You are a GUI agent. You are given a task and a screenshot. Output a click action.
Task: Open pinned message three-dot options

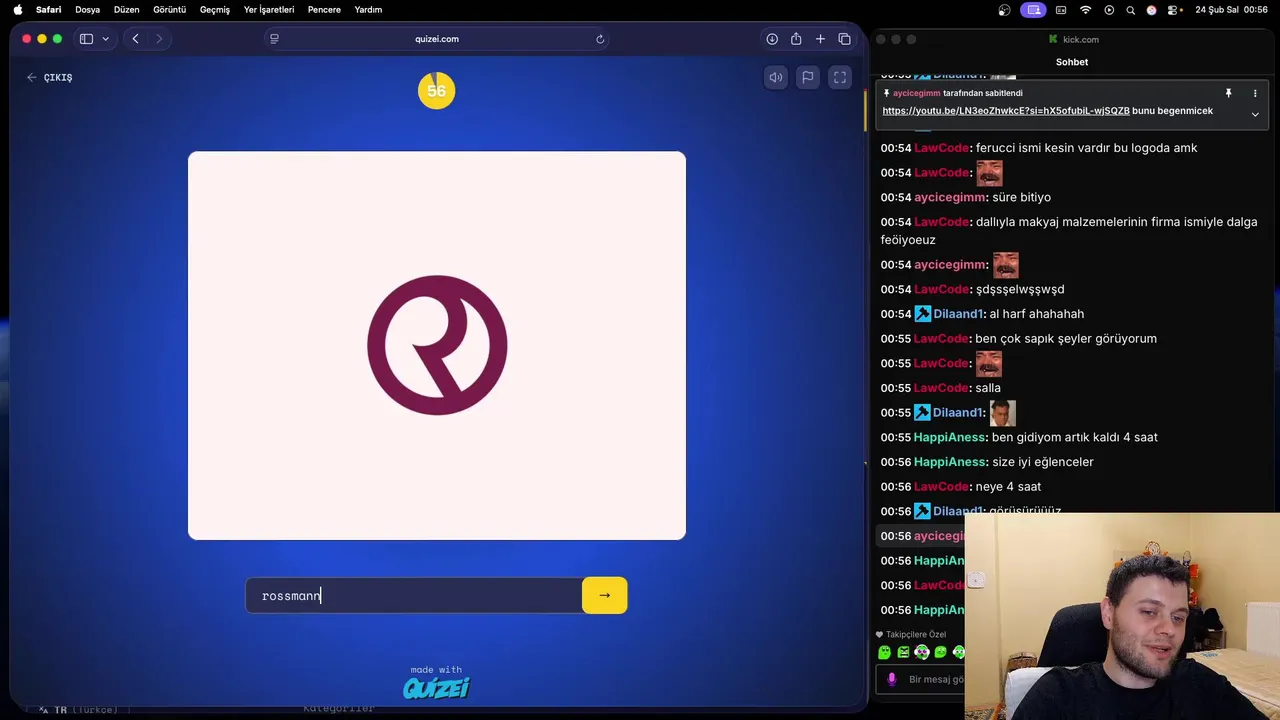click(x=1255, y=93)
